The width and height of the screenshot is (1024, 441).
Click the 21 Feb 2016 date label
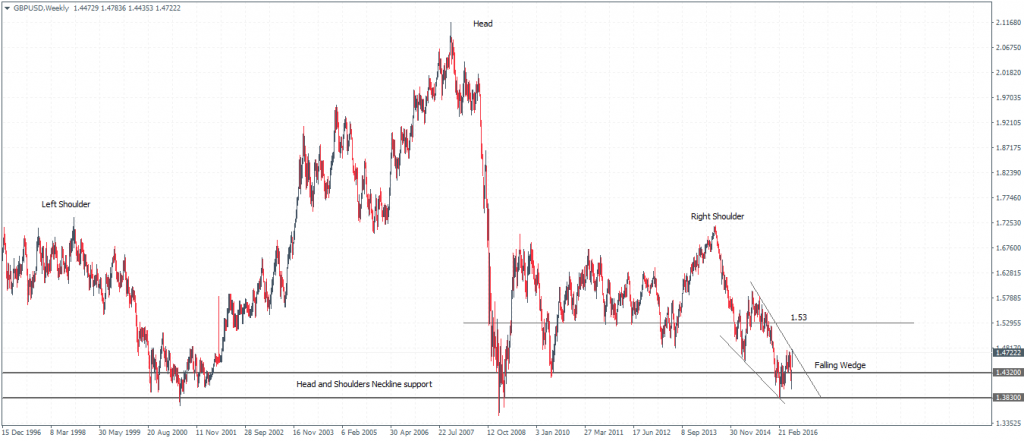coord(797,433)
